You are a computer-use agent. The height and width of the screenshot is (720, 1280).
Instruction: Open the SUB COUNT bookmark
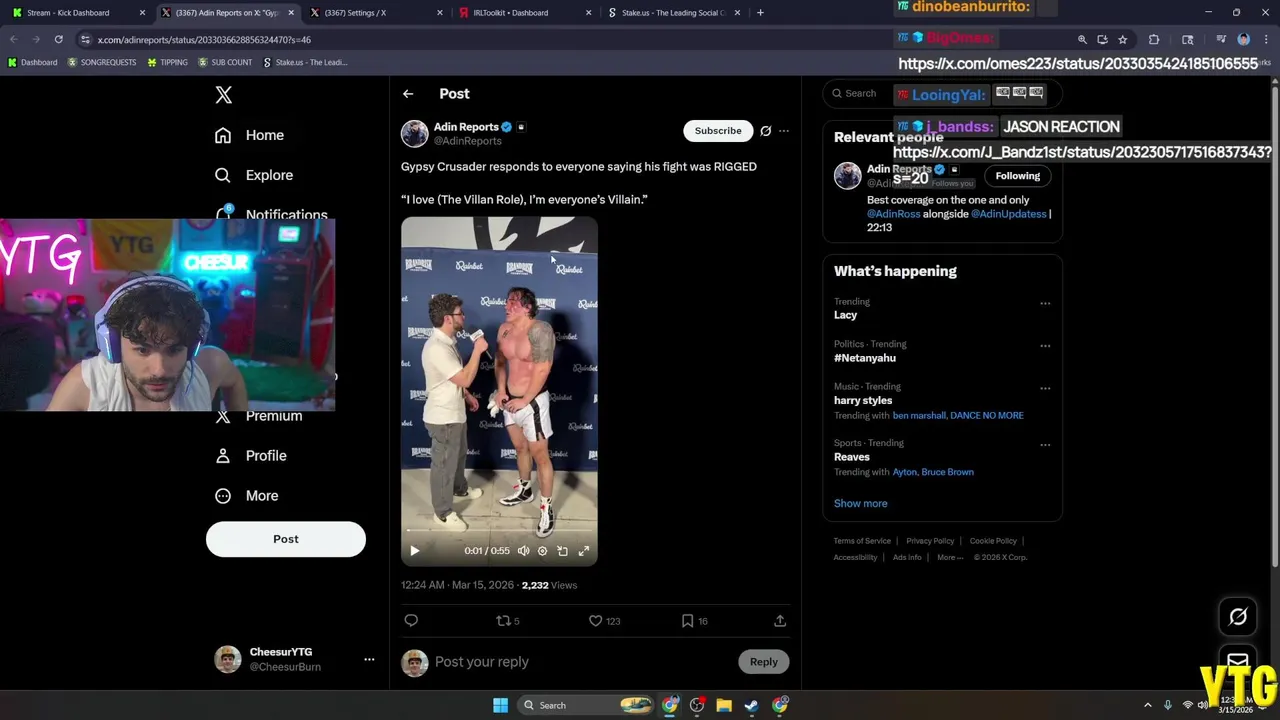(225, 62)
